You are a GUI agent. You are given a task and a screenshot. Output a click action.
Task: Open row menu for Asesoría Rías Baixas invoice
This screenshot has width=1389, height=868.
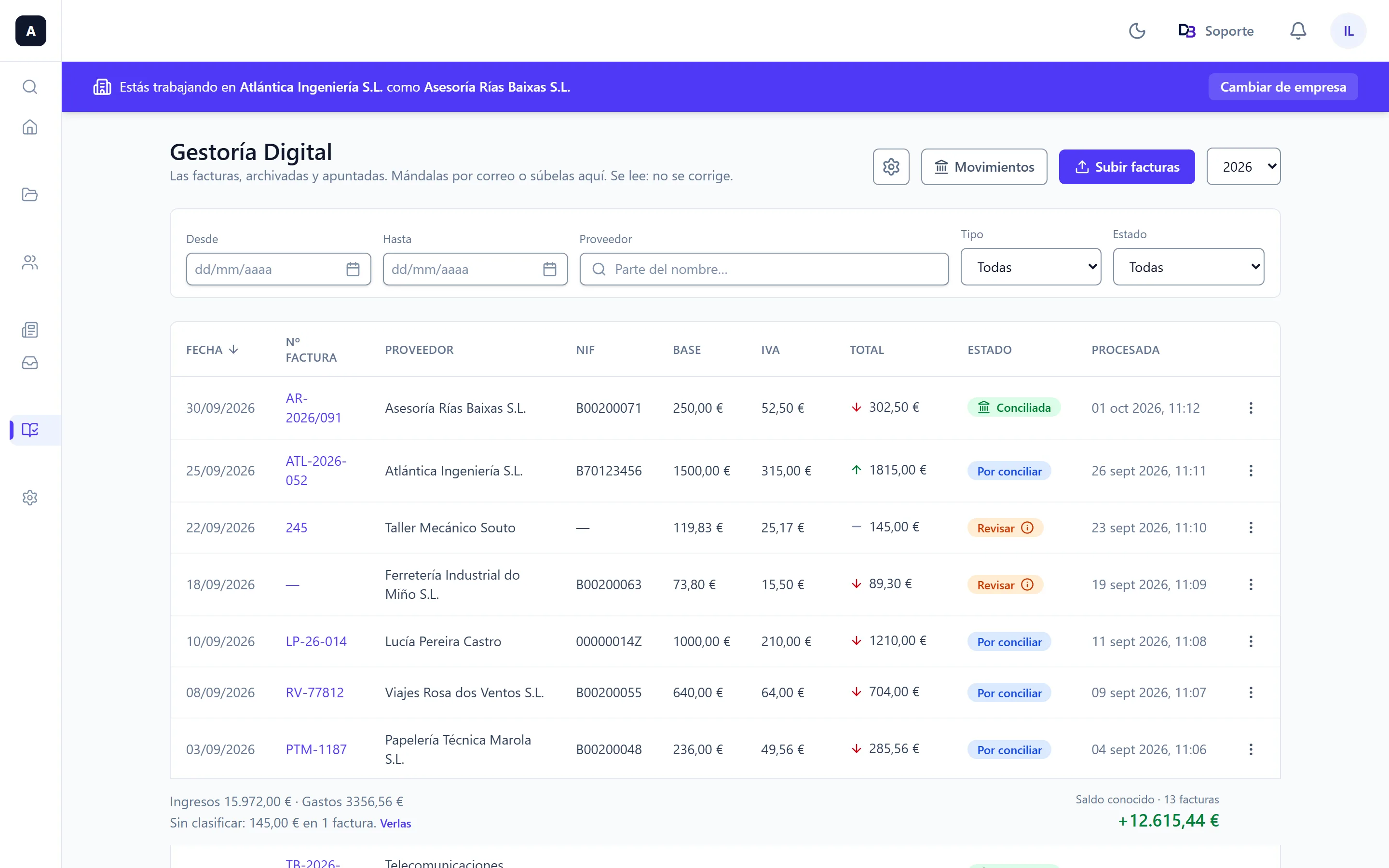click(x=1251, y=408)
